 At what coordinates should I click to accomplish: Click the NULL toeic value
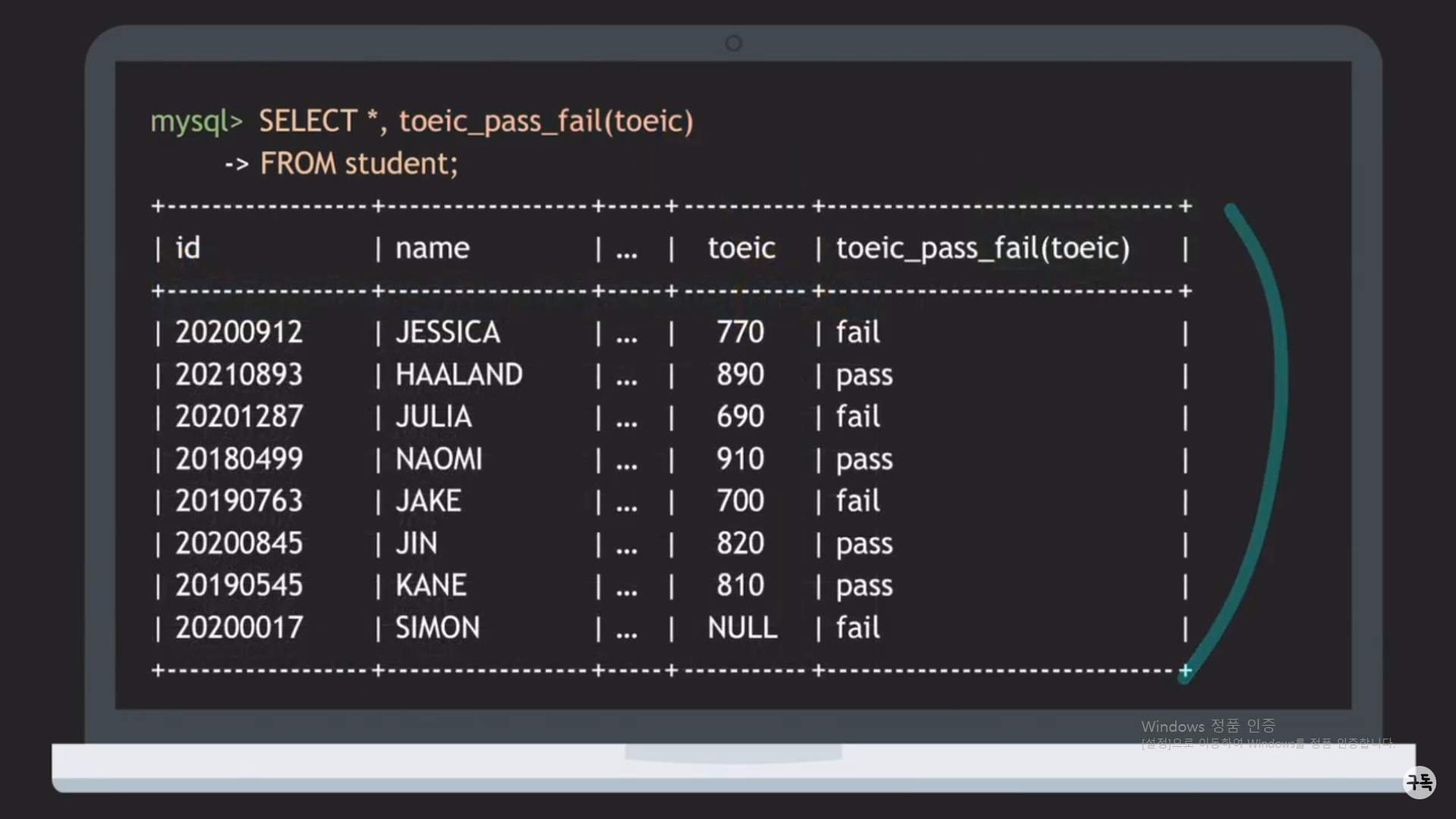[742, 628]
